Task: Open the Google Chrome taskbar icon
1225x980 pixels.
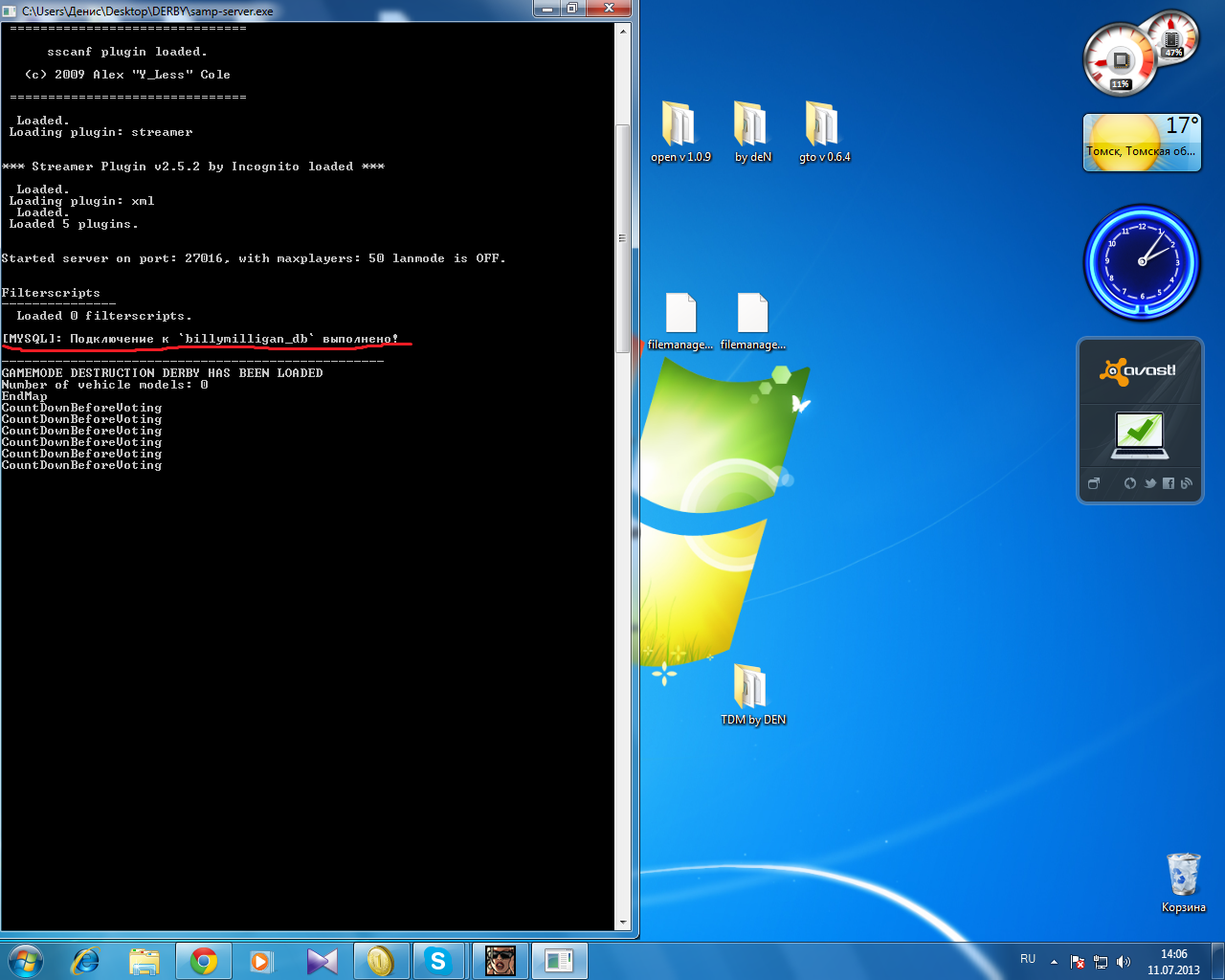Action: click(x=203, y=961)
